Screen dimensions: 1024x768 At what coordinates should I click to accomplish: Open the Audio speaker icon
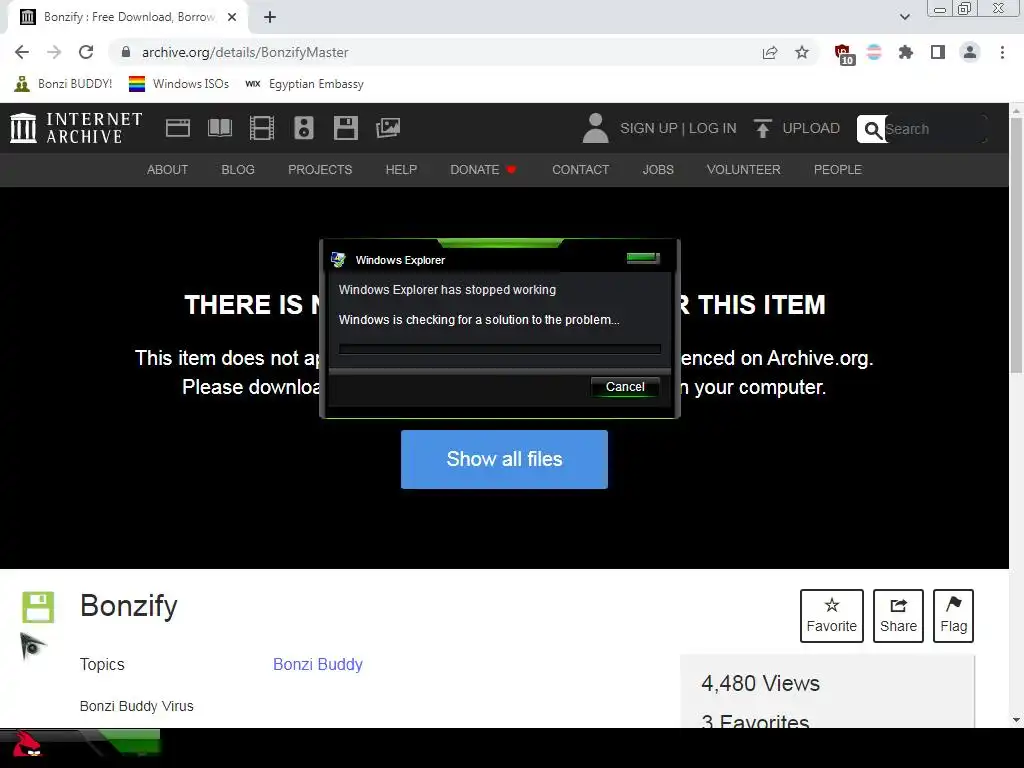click(304, 128)
